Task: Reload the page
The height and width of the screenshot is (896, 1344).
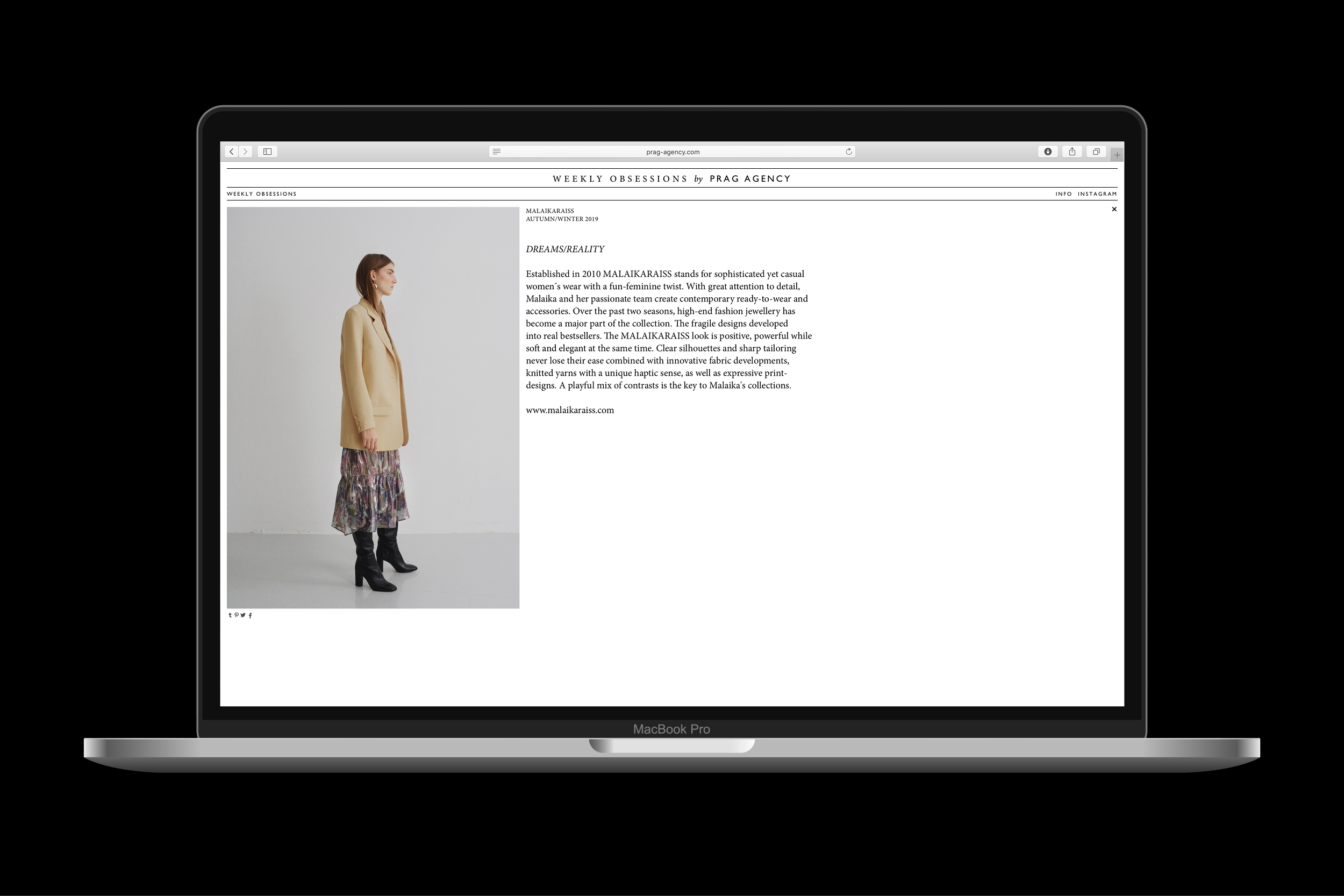Action: [848, 152]
